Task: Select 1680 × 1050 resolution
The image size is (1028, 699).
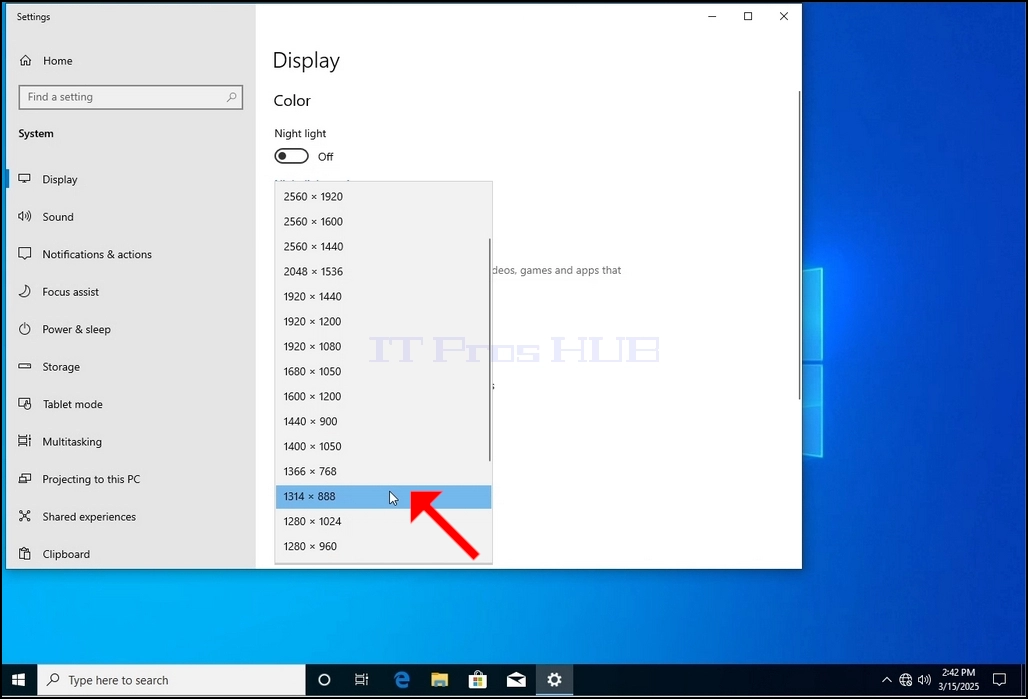Action: [x=384, y=371]
